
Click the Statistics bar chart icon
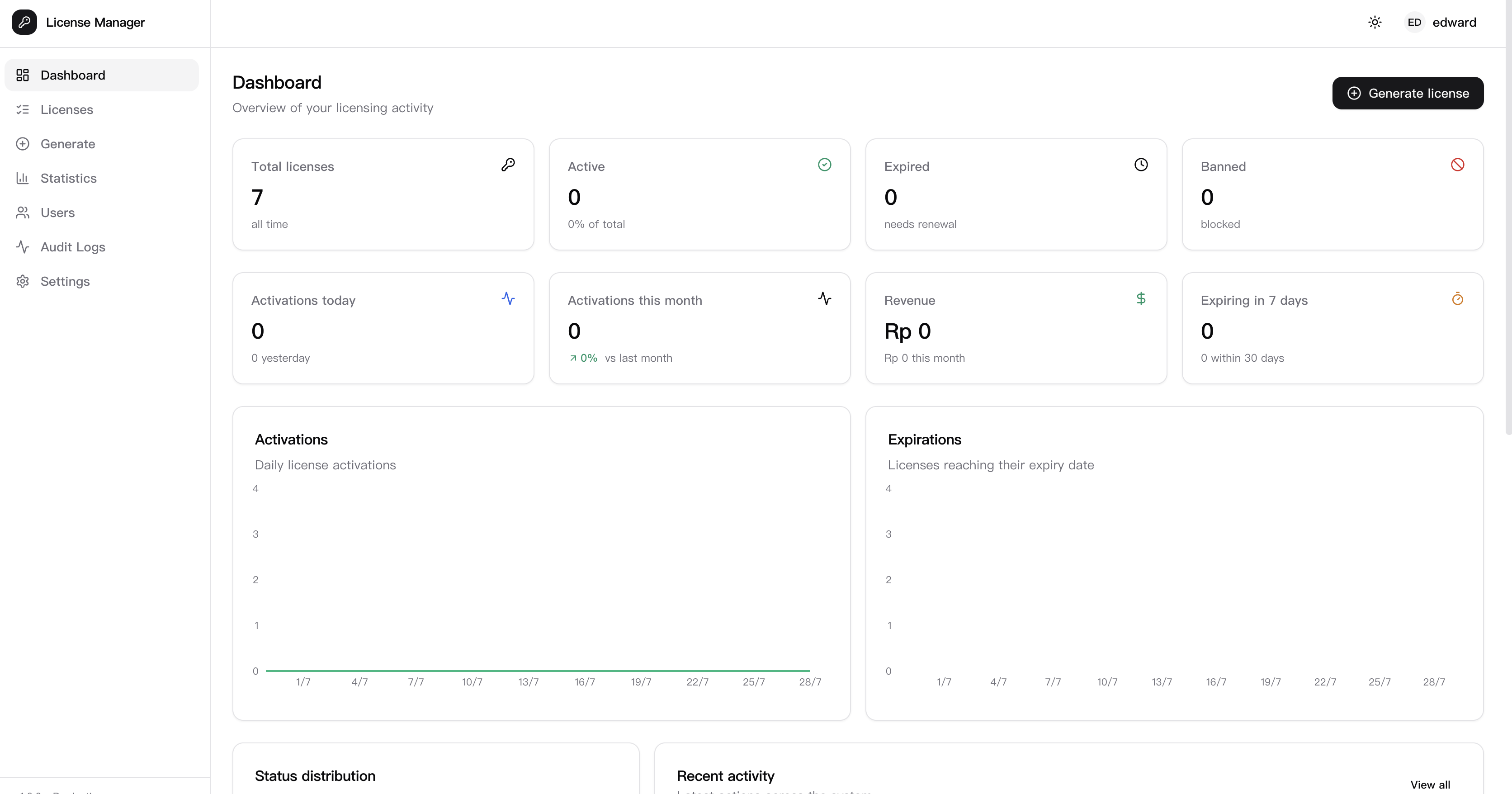pos(23,178)
